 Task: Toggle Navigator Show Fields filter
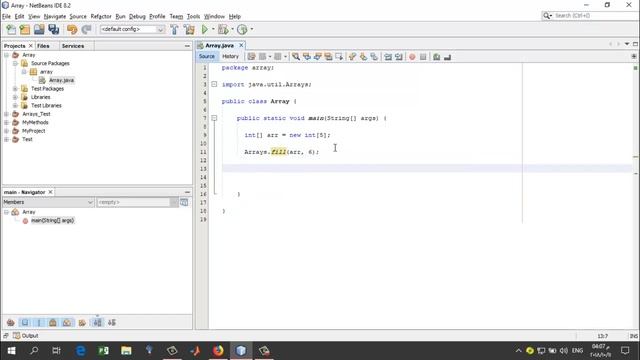point(25,323)
